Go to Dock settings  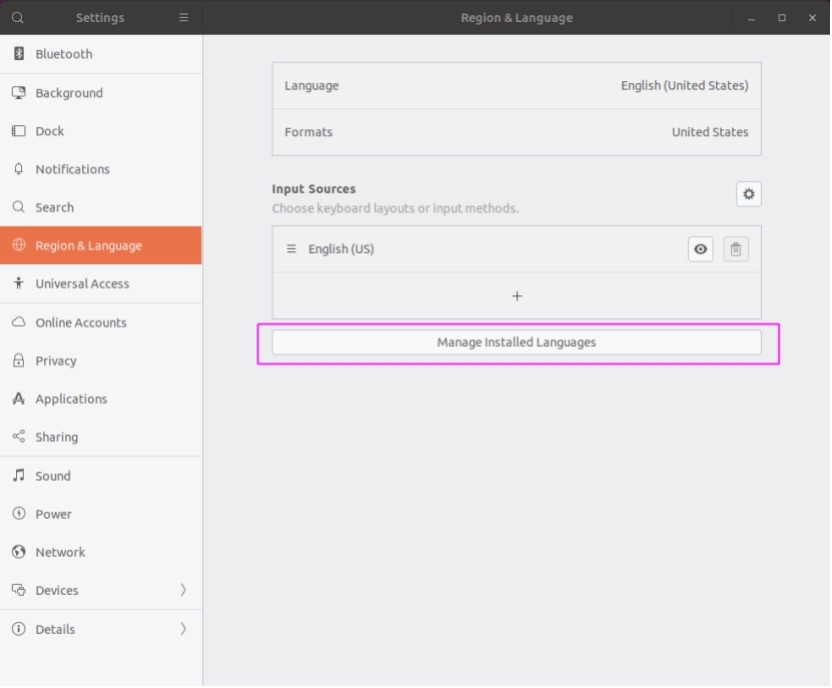pos(101,131)
